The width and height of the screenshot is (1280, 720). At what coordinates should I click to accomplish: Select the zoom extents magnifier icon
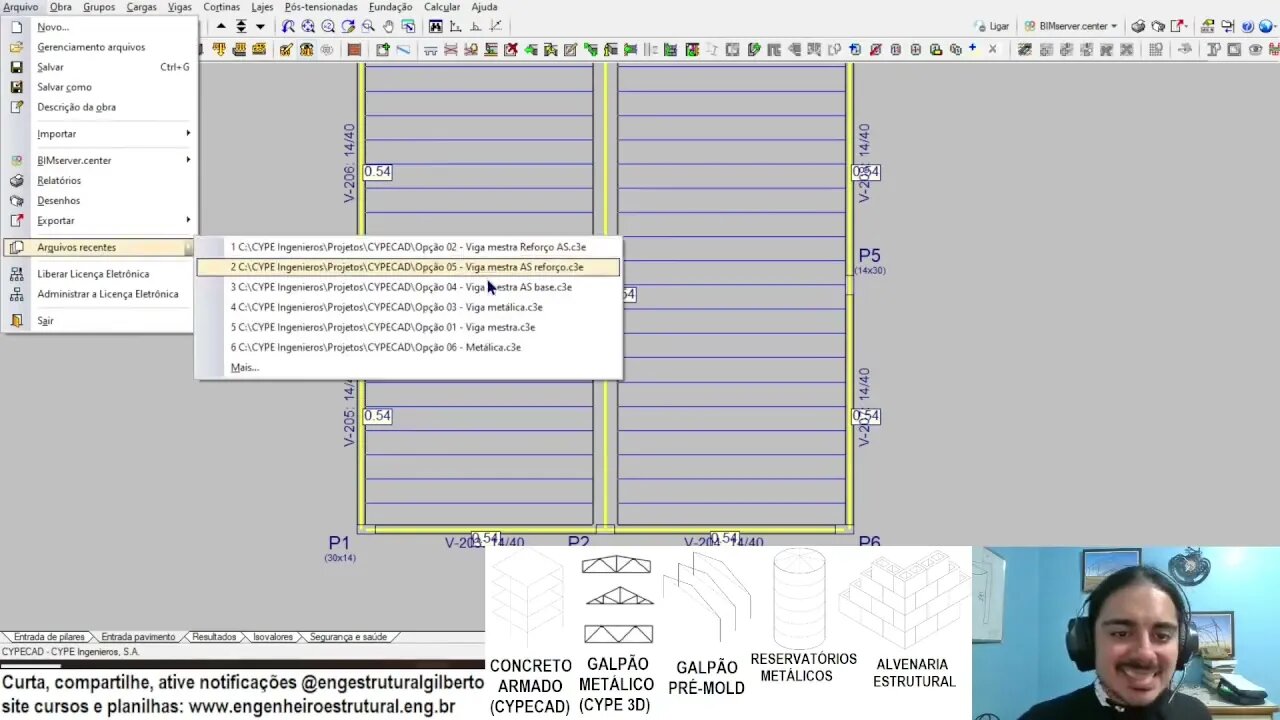click(308, 26)
